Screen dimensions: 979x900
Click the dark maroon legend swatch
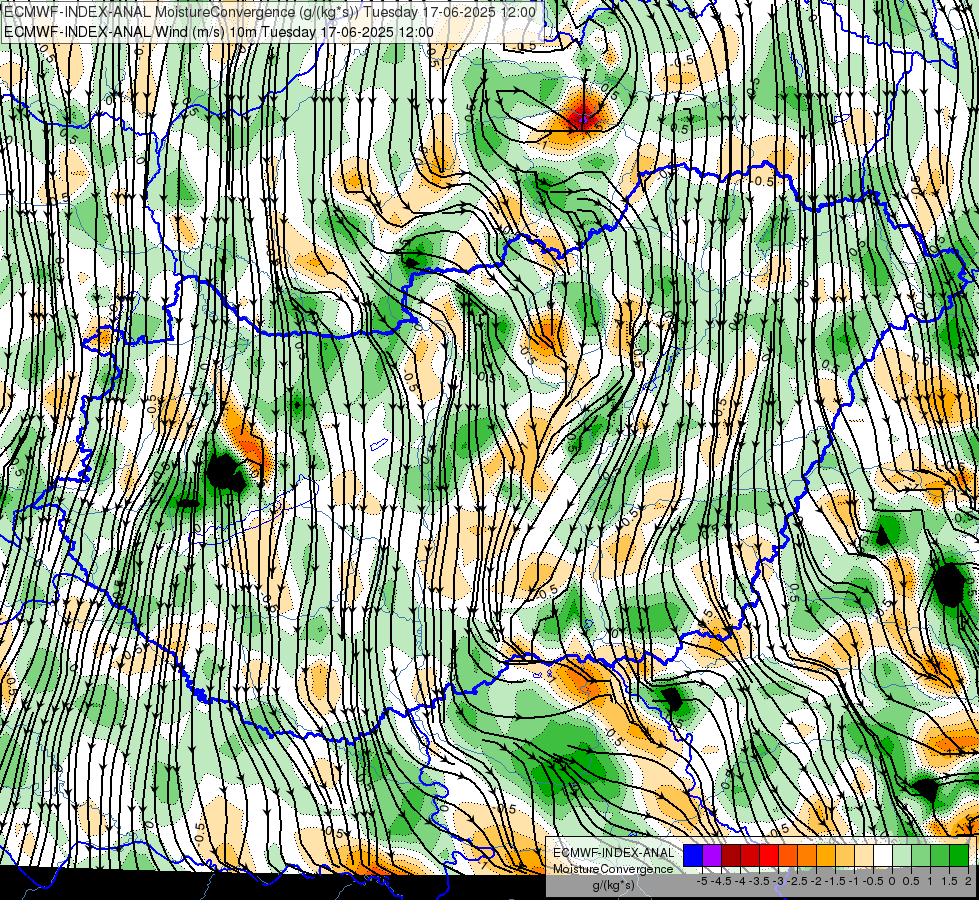pyautogui.click(x=731, y=855)
